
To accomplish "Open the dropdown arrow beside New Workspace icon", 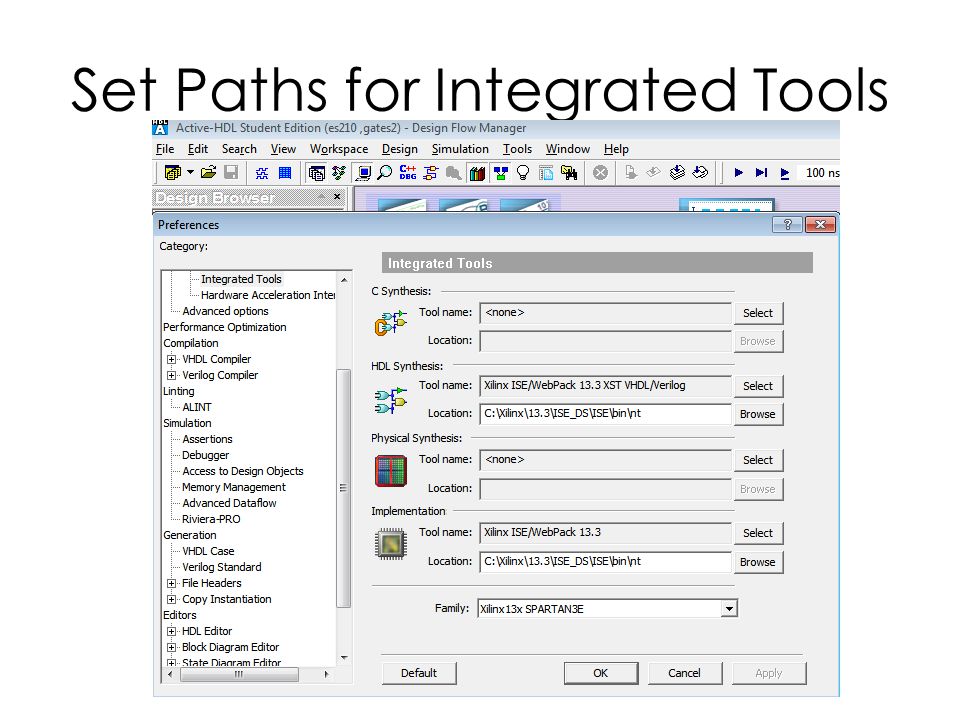I will (x=190, y=173).
